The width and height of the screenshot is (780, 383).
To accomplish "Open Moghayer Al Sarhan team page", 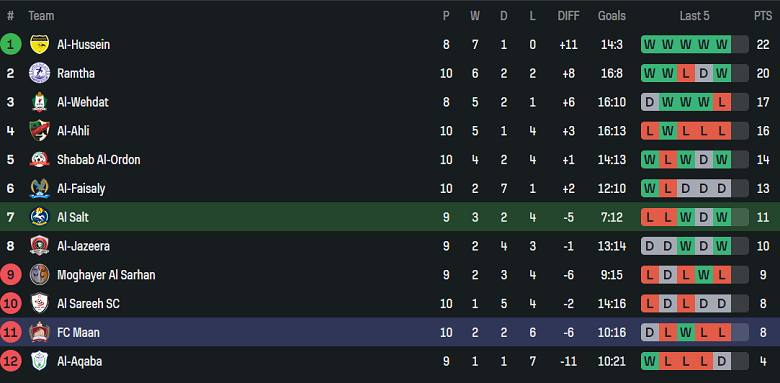I will [106, 275].
